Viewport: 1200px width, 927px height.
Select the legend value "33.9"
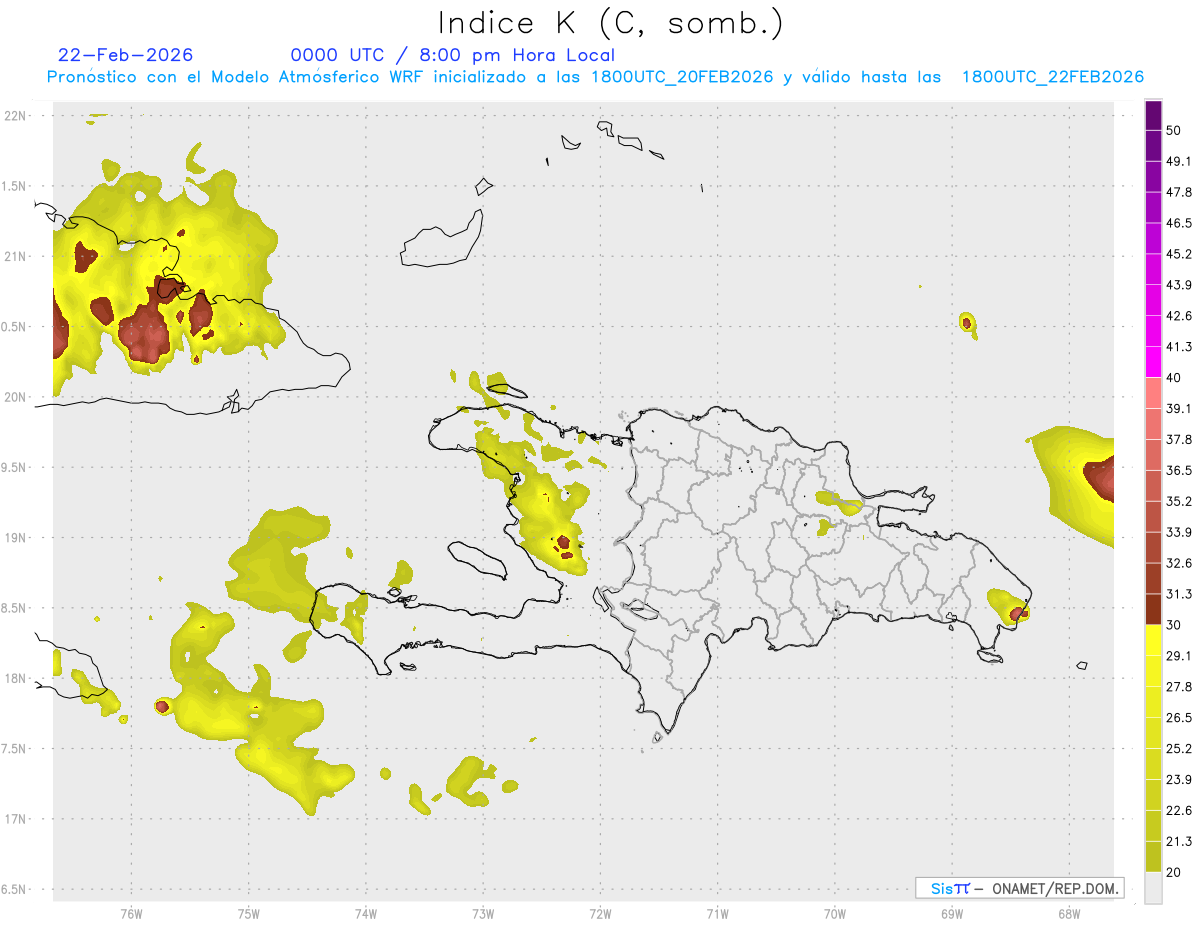[1180, 532]
